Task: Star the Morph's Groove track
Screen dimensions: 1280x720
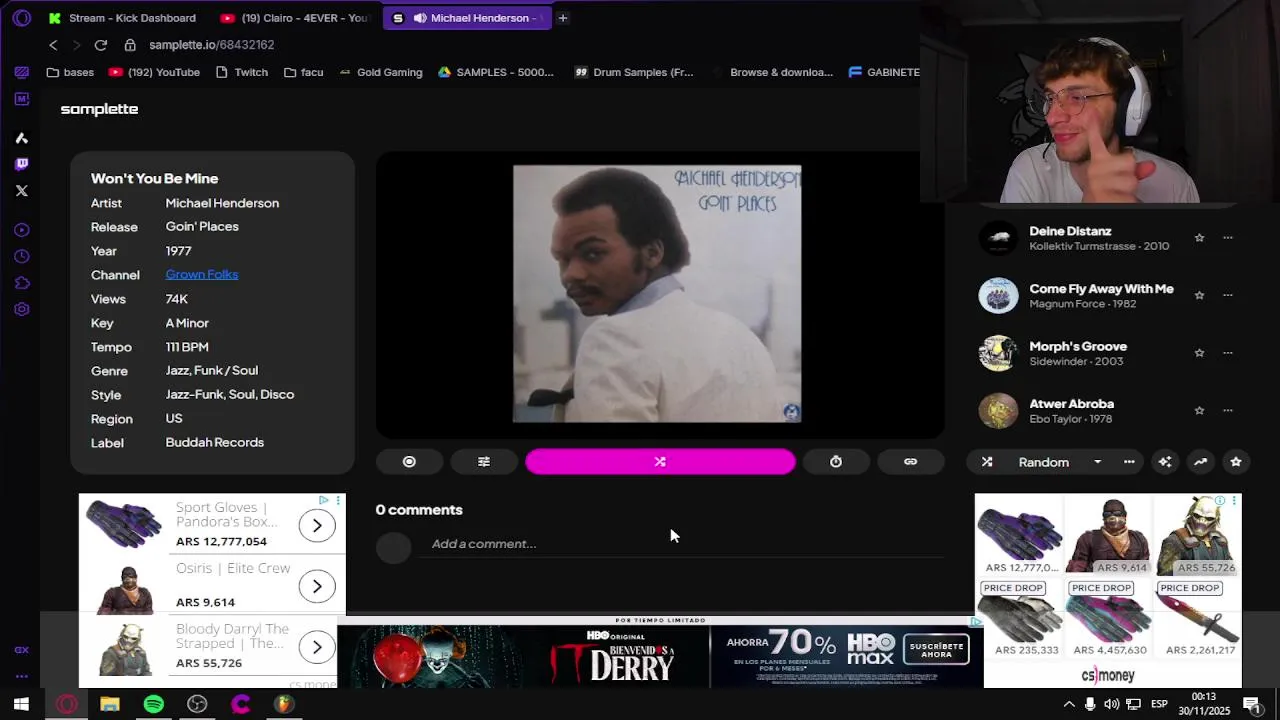Action: 1199,353
